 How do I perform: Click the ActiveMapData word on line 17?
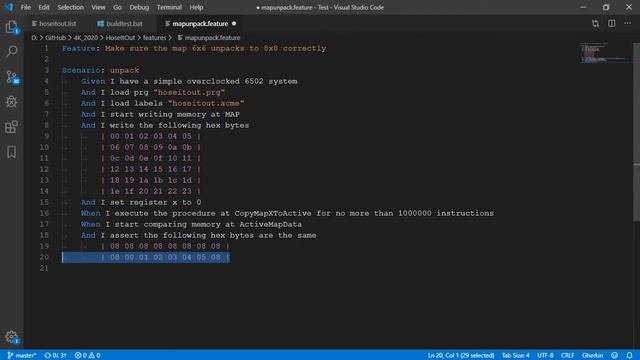[271, 224]
